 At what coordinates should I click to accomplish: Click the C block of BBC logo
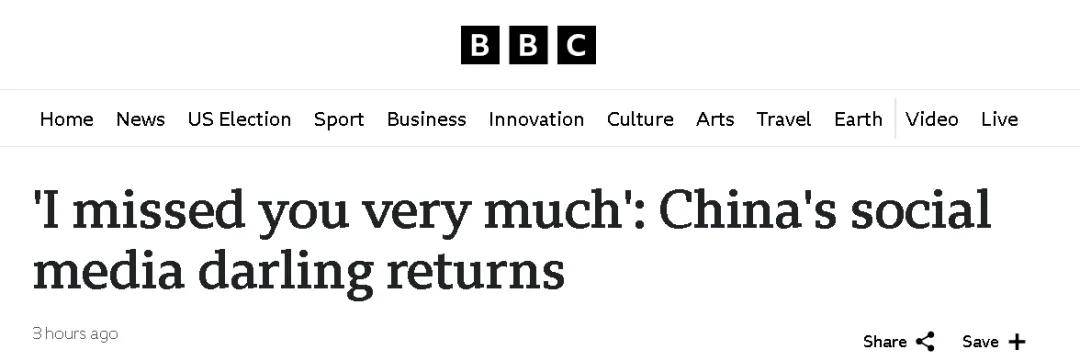click(x=577, y=45)
